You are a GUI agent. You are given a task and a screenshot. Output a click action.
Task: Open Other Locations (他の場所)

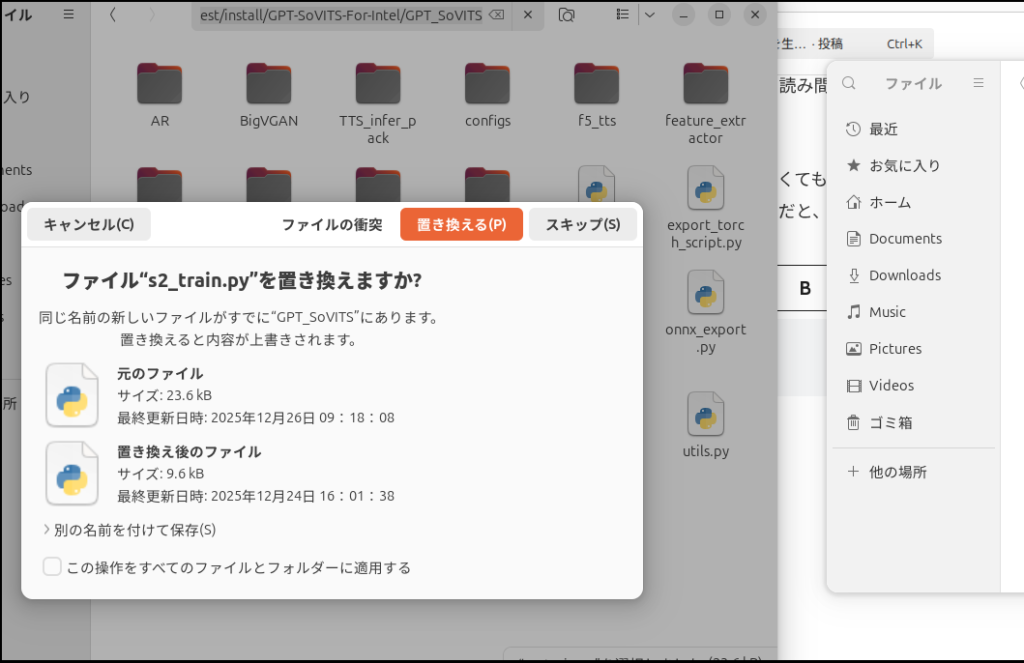tap(897, 472)
